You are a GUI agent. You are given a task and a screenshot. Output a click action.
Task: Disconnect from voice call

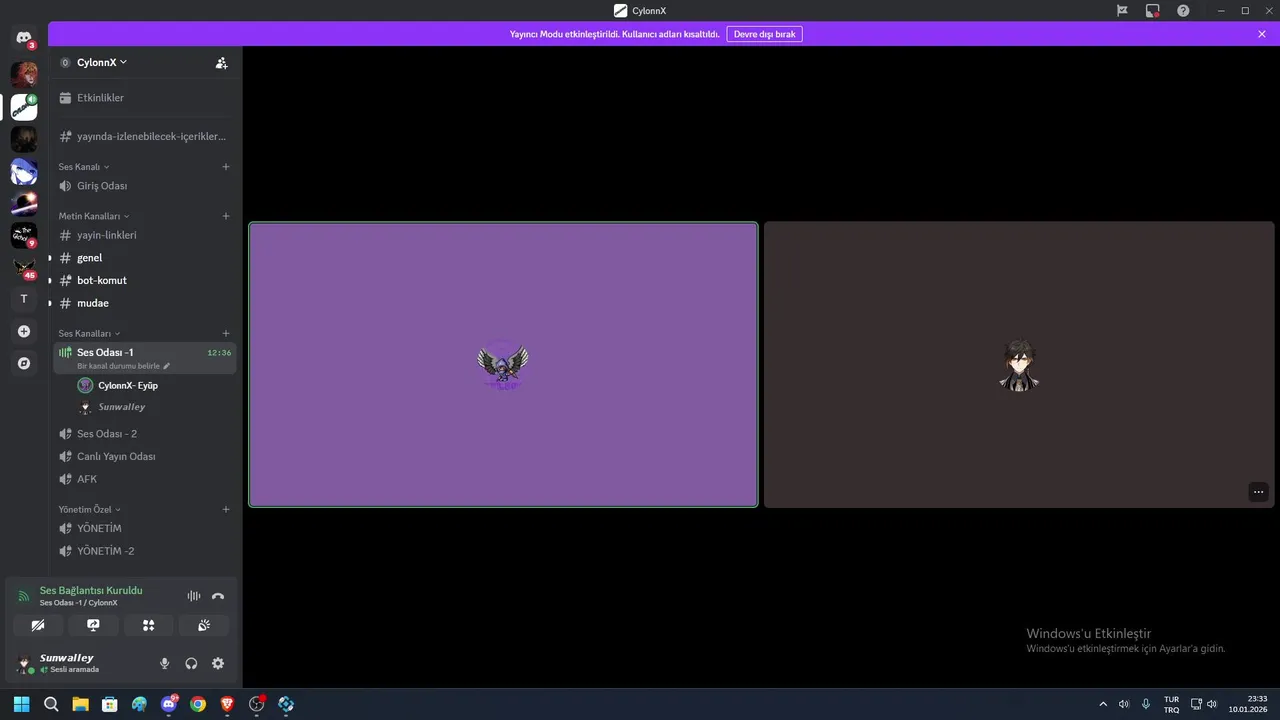pyautogui.click(x=218, y=596)
